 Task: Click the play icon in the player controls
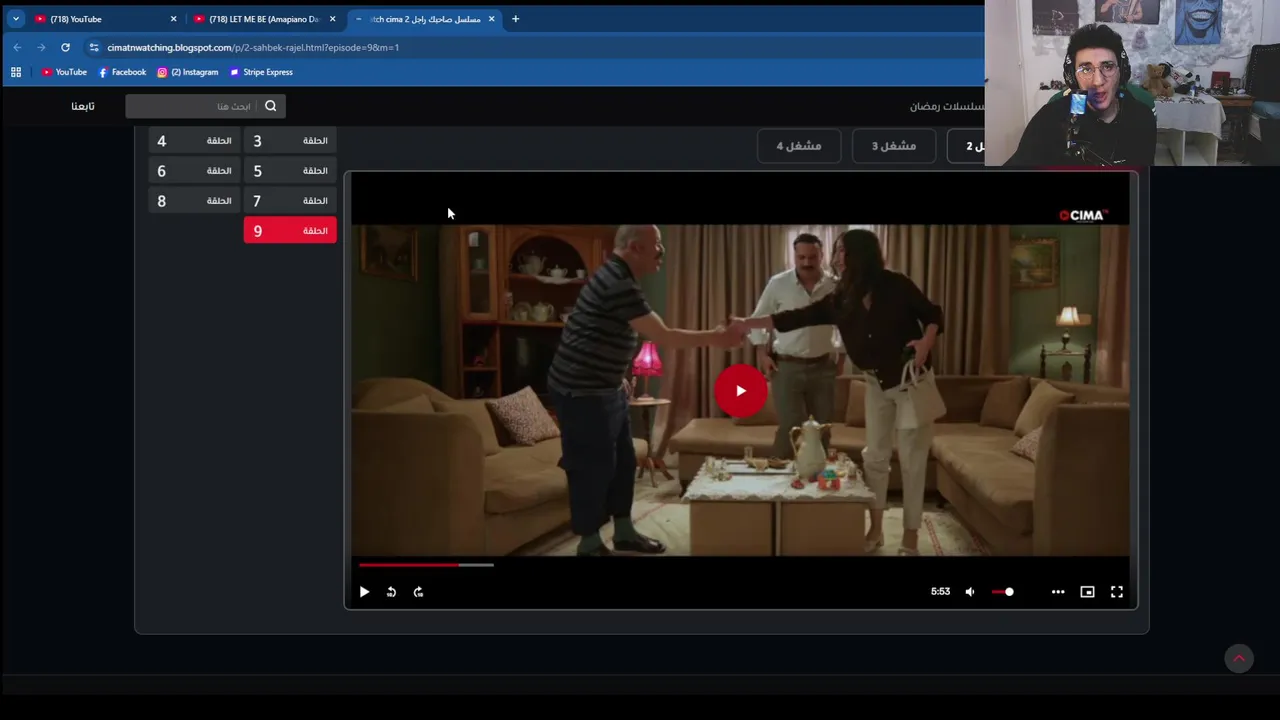point(364,592)
